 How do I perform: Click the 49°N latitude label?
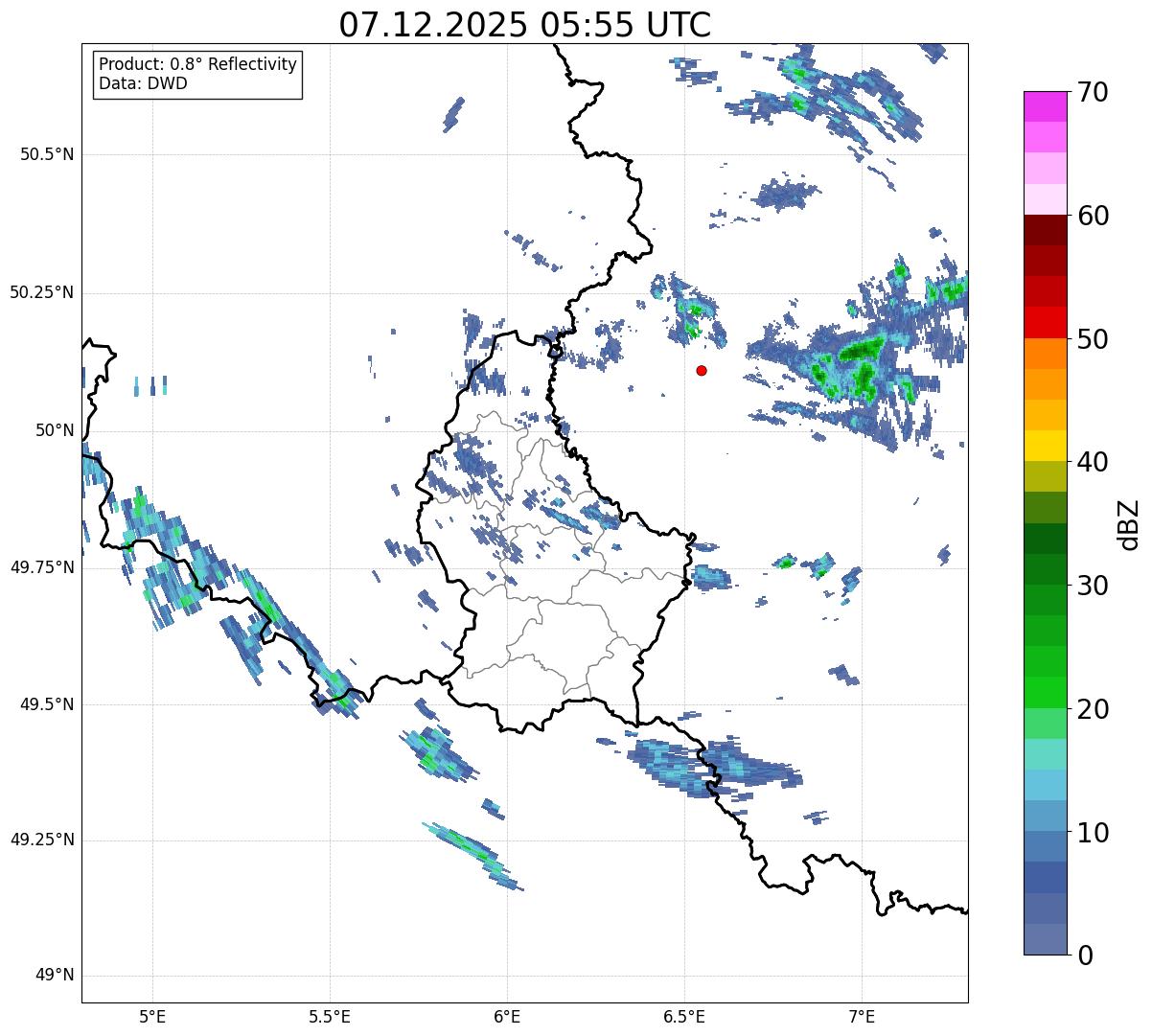[x=54, y=976]
